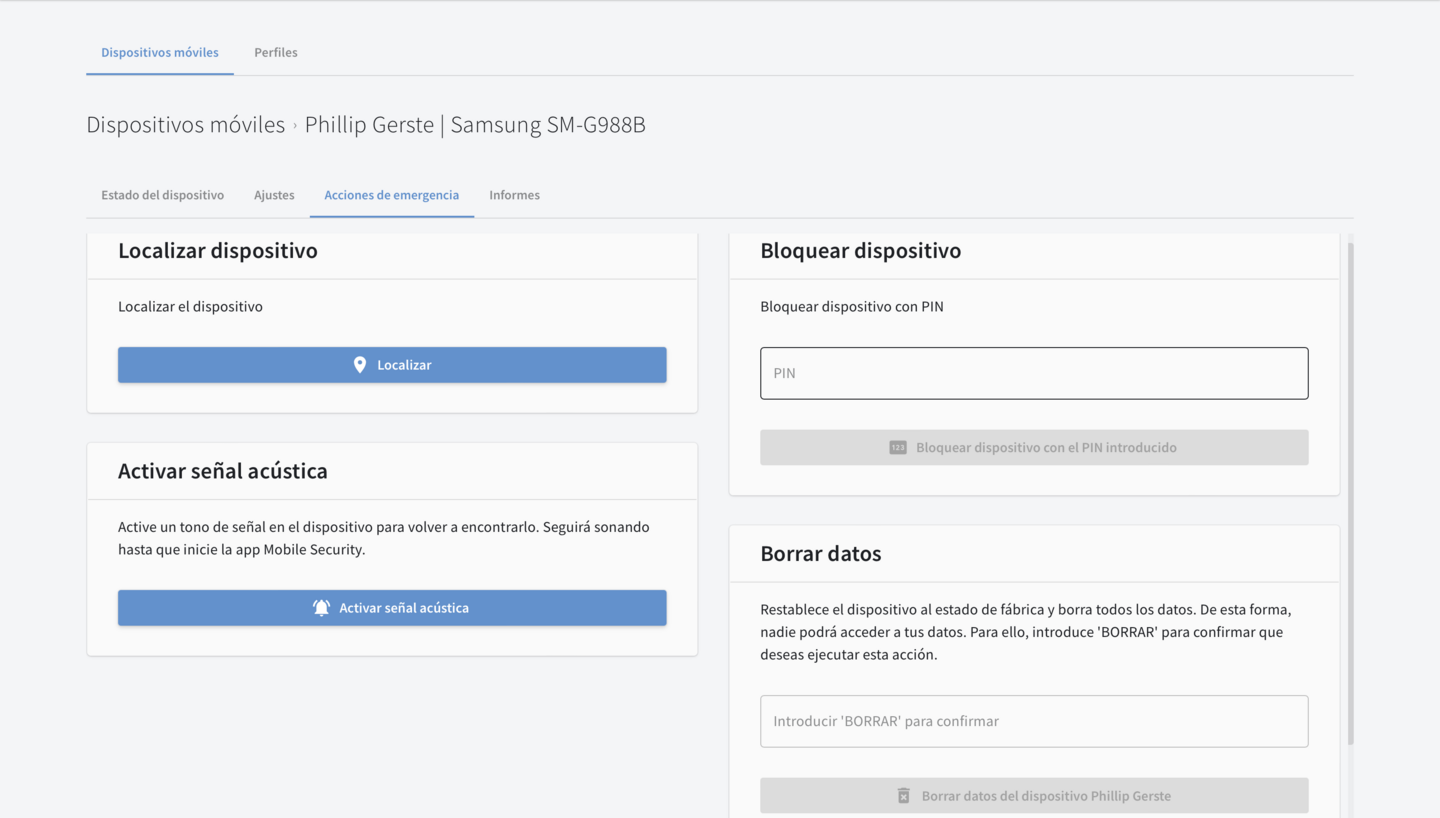Switch to the Perfiles tab
Screen dimensions: 1440x818
pos(275,52)
